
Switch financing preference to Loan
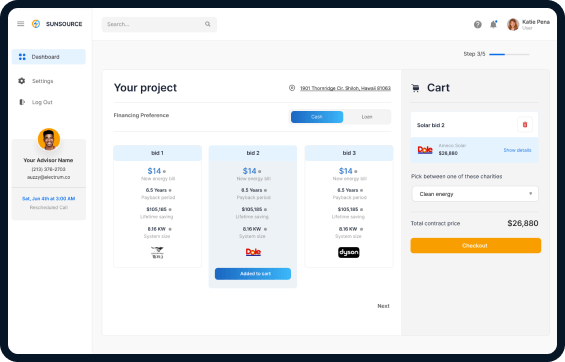[366, 117]
